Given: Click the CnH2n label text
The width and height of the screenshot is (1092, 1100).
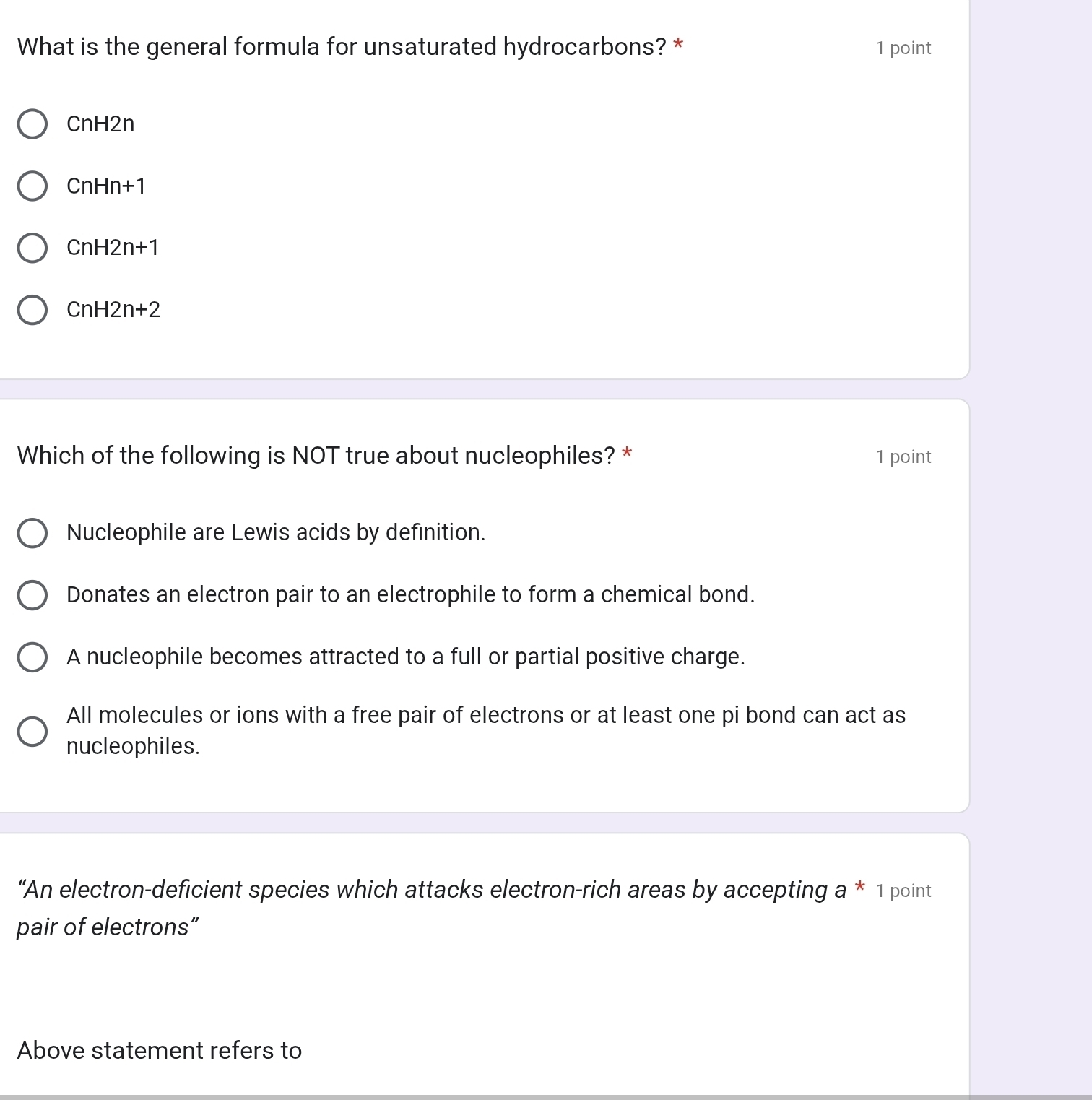Looking at the screenshot, I should pyautogui.click(x=100, y=124).
